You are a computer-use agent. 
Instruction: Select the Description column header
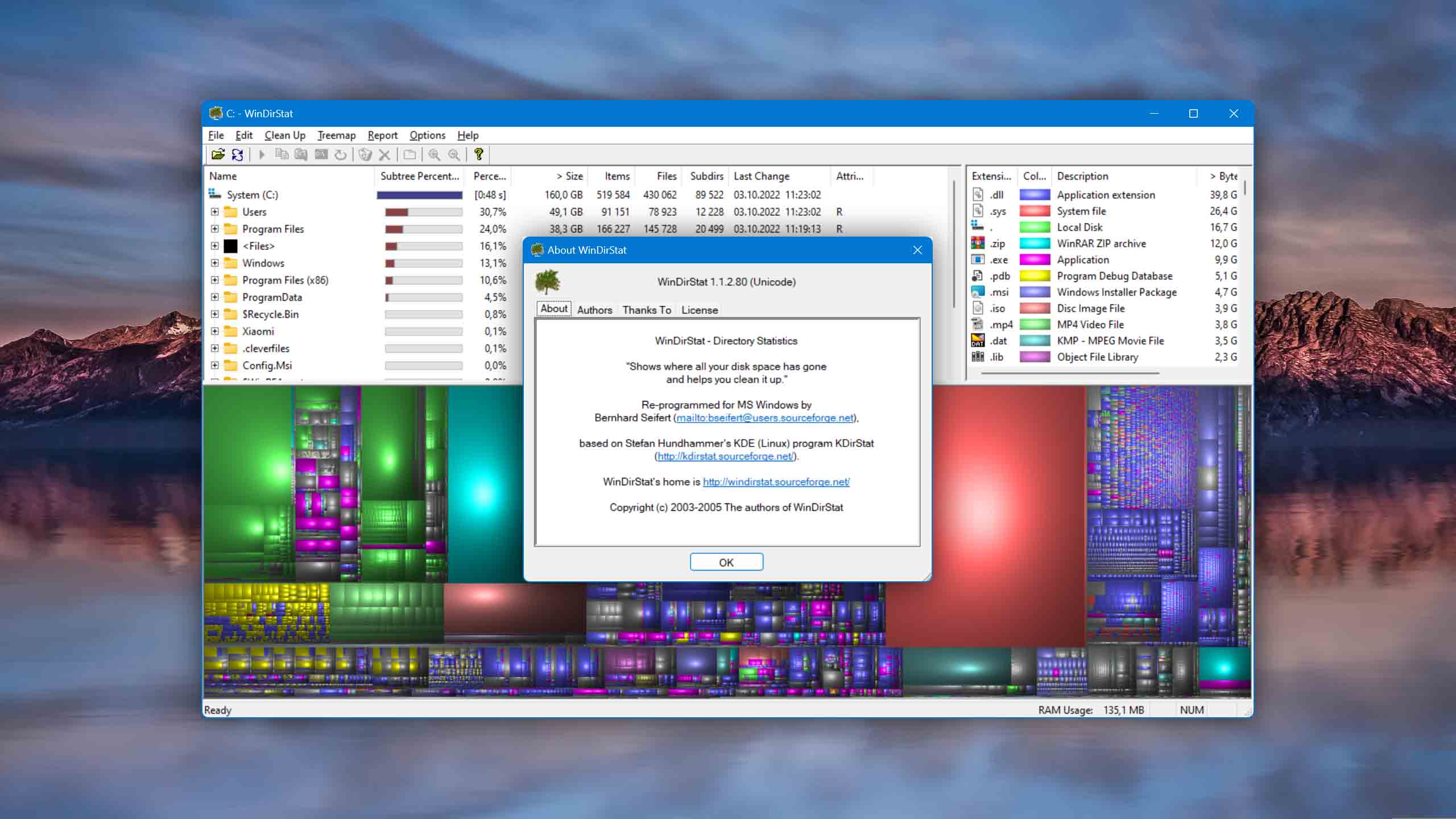1124,176
